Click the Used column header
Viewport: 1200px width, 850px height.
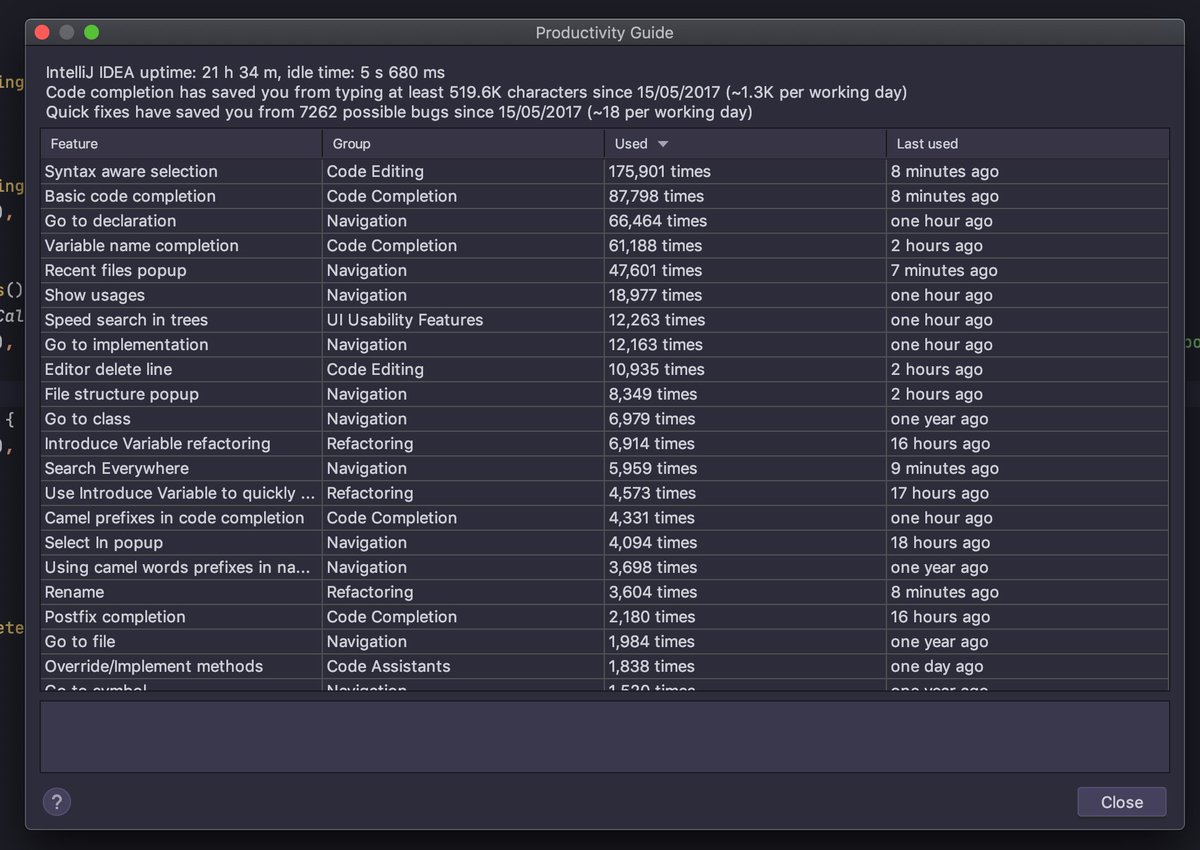(745, 143)
